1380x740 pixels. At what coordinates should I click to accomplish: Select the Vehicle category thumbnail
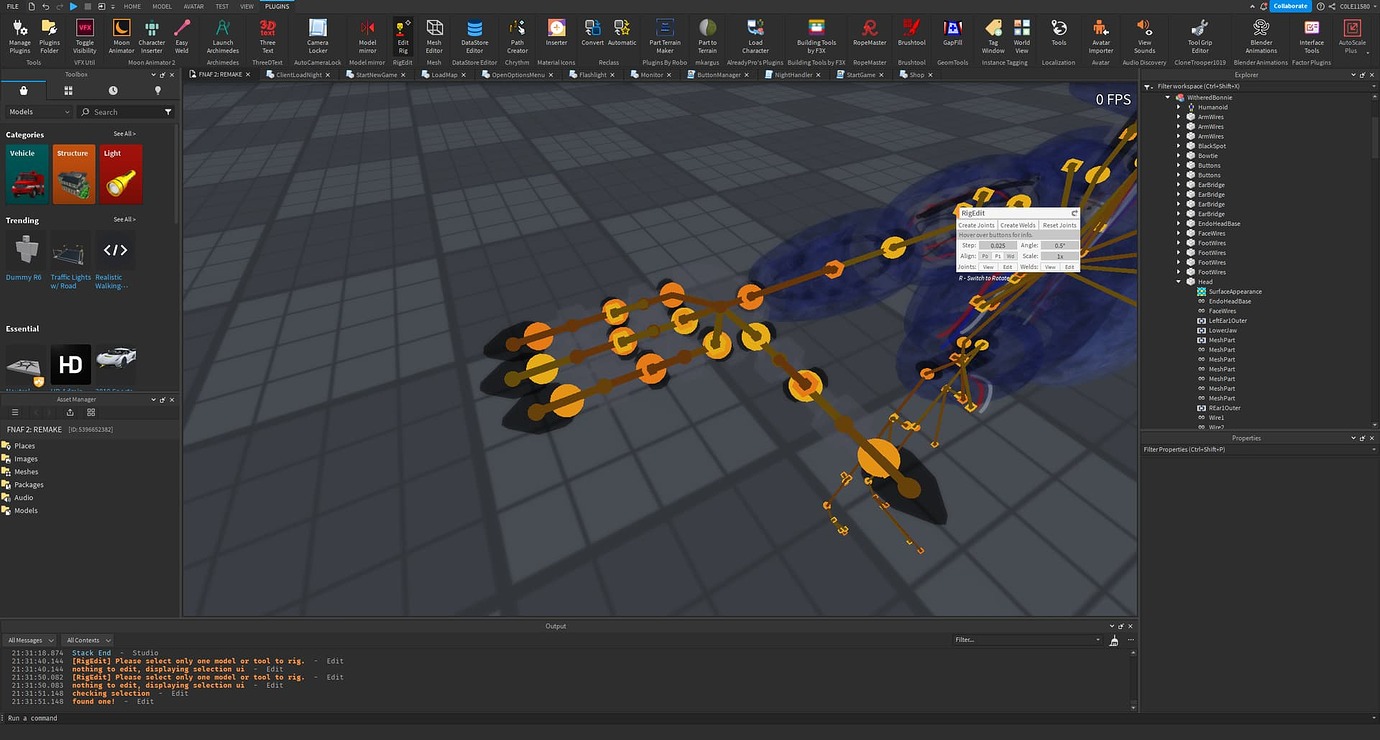[25, 174]
